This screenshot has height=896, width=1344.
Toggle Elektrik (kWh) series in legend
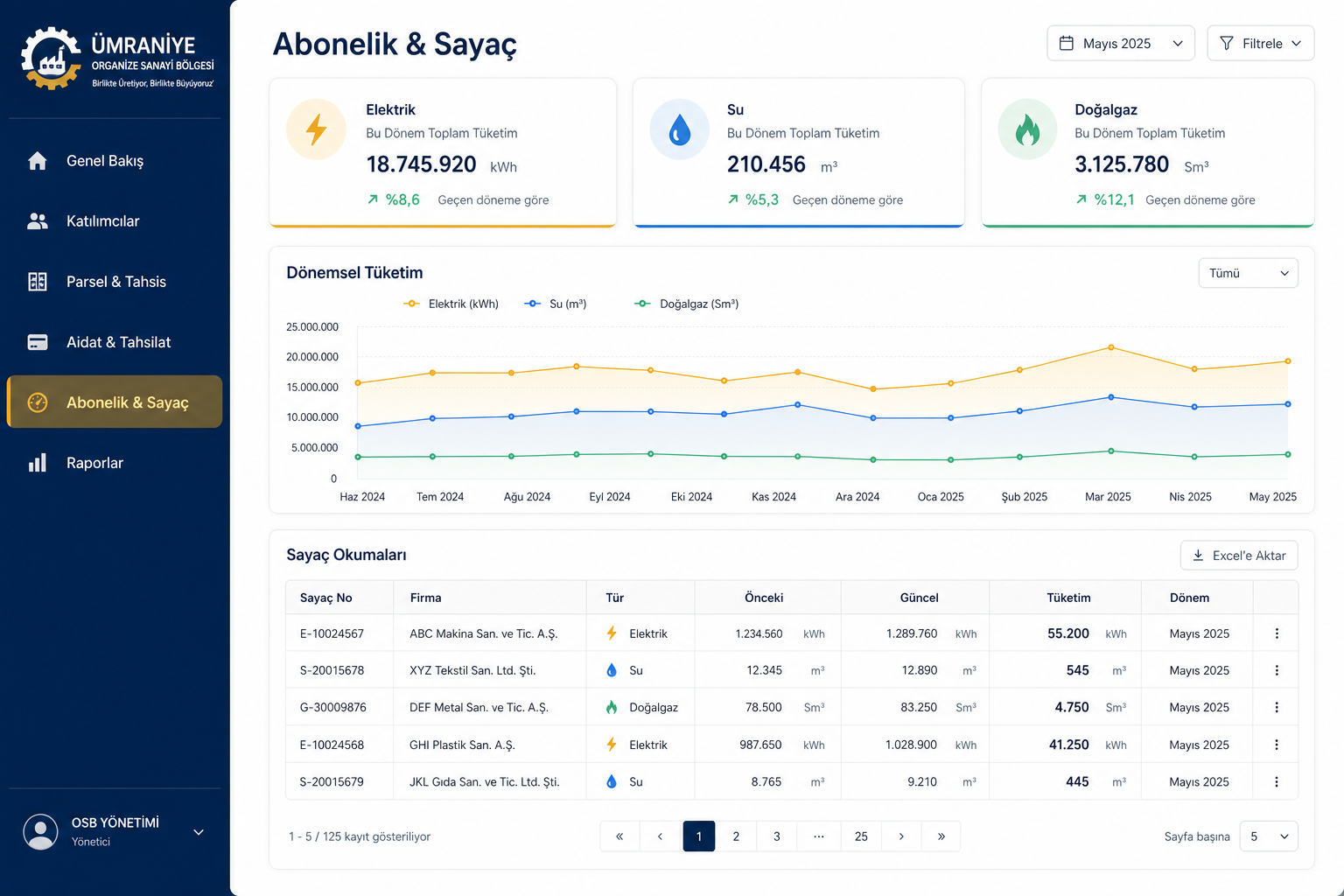pos(451,304)
